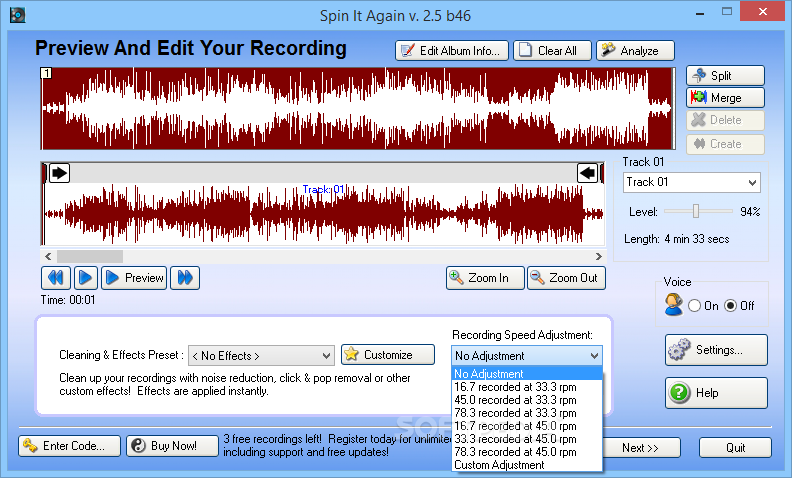Screen dimensions: 792x478
Task: Select Voice Off radio button
Action: coord(730,306)
